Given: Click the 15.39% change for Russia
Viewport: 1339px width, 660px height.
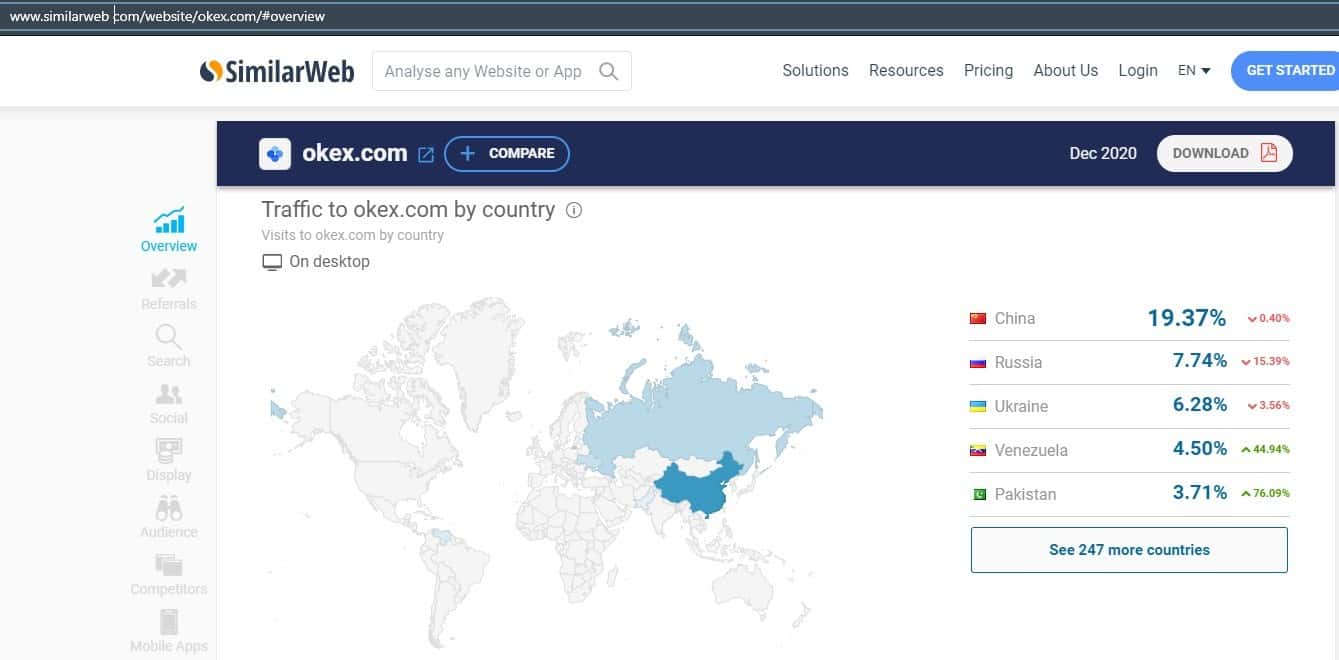Looking at the screenshot, I should tap(1265, 362).
